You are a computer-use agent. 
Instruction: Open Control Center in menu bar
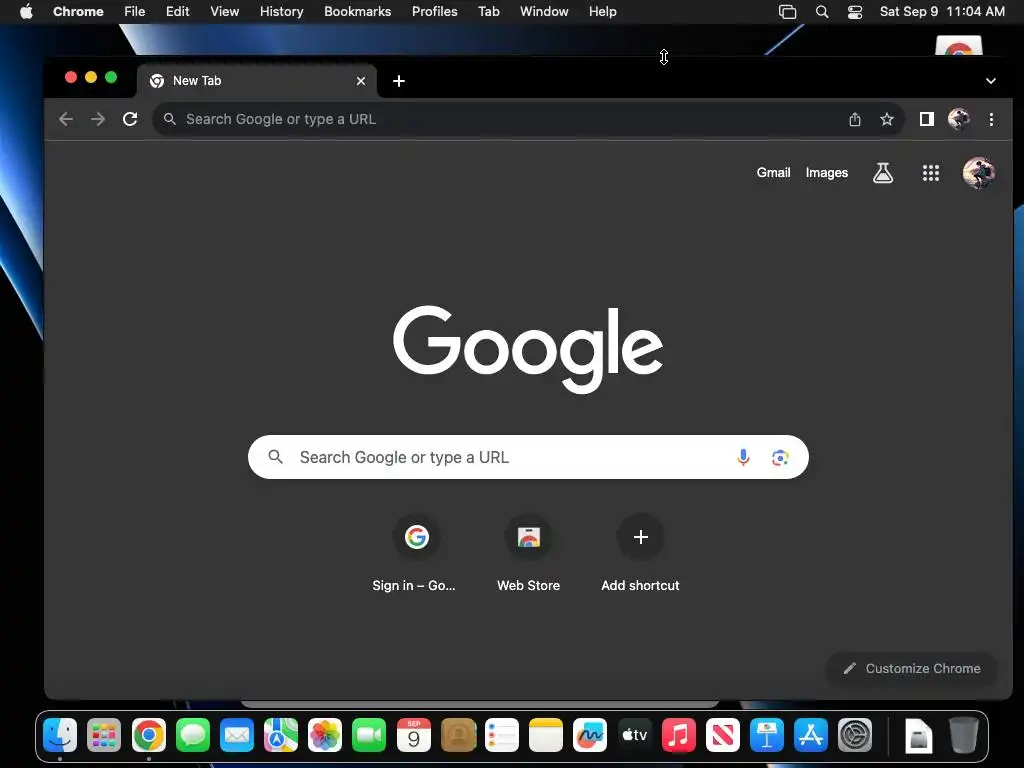855,12
